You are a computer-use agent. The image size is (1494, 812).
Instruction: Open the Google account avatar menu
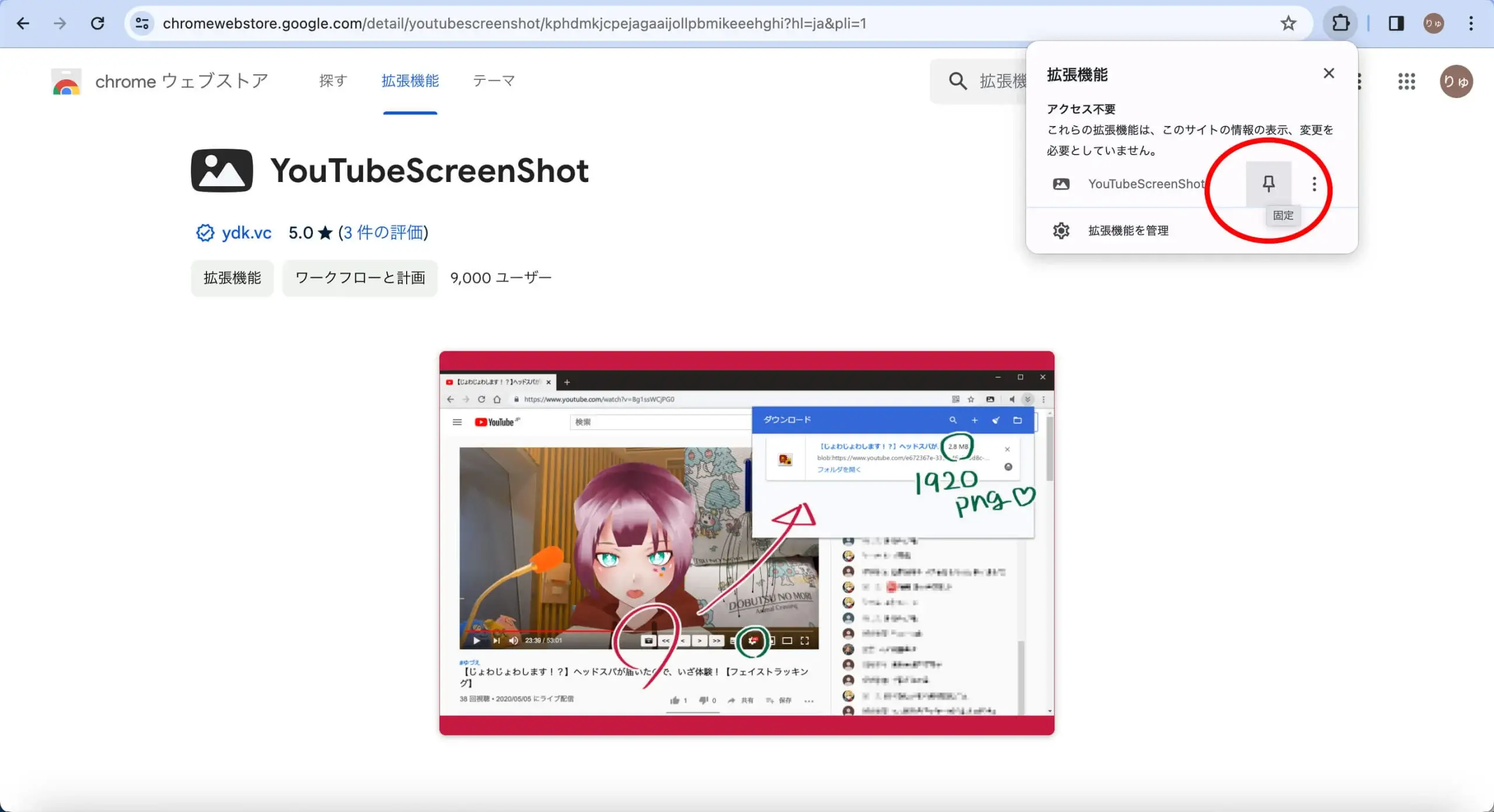1456,81
